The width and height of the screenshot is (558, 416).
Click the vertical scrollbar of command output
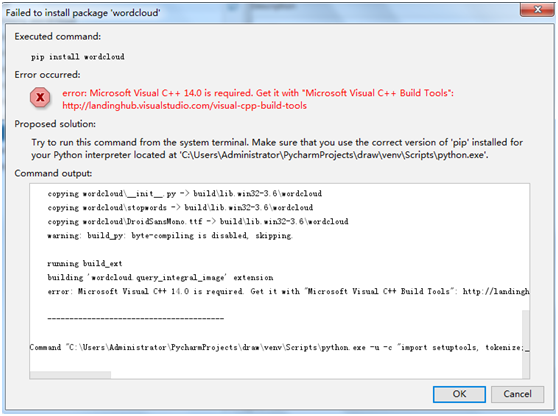(x=526, y=343)
